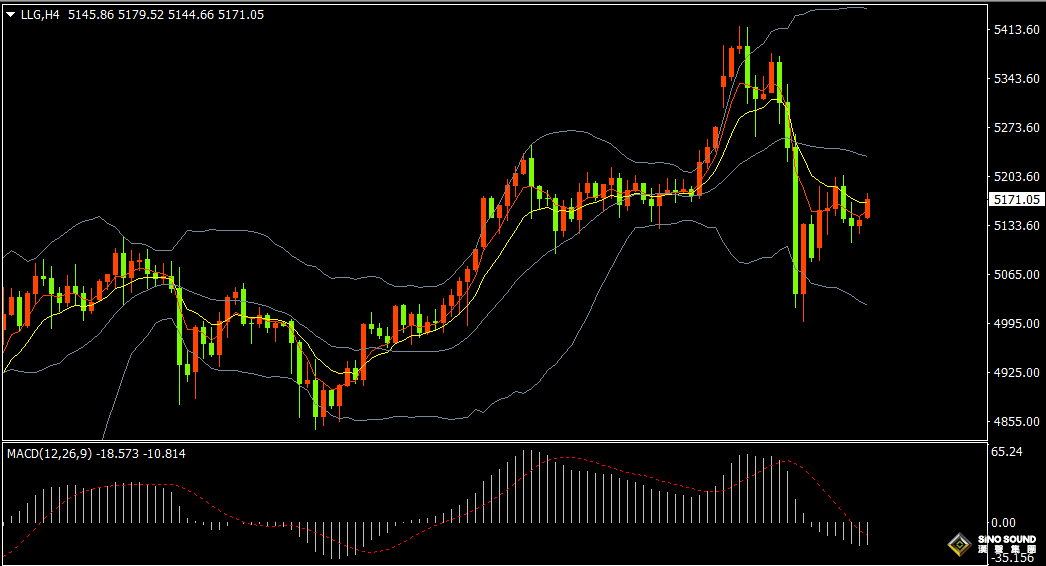Click the 4995.00 price axis label

pos(1015,324)
